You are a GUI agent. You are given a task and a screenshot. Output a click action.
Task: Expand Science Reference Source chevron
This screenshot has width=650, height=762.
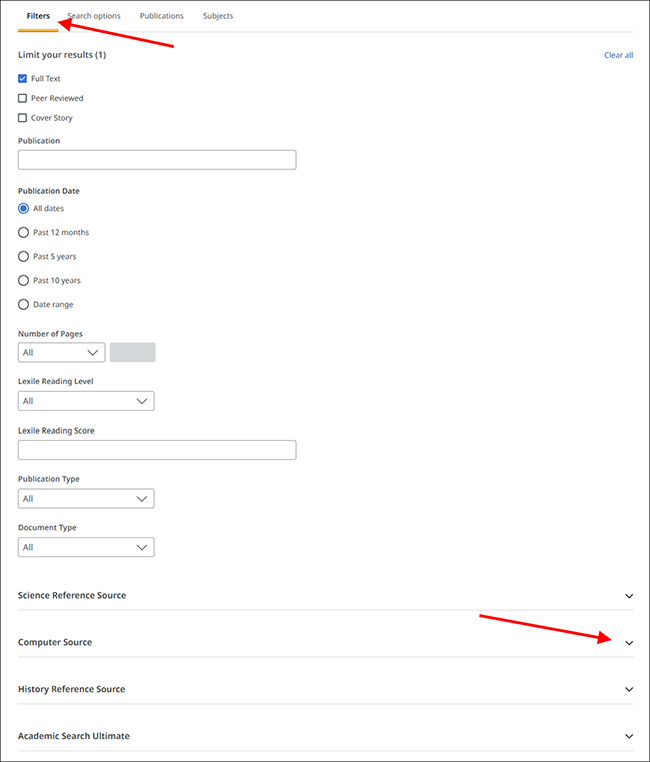[629, 596]
